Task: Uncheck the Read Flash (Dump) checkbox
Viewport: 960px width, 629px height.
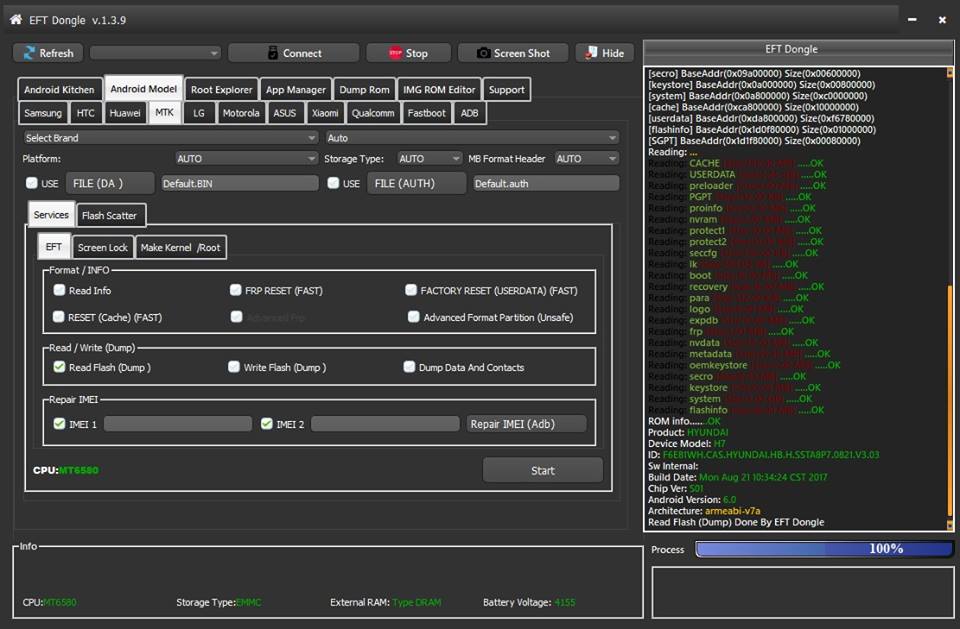Action: pyautogui.click(x=59, y=367)
